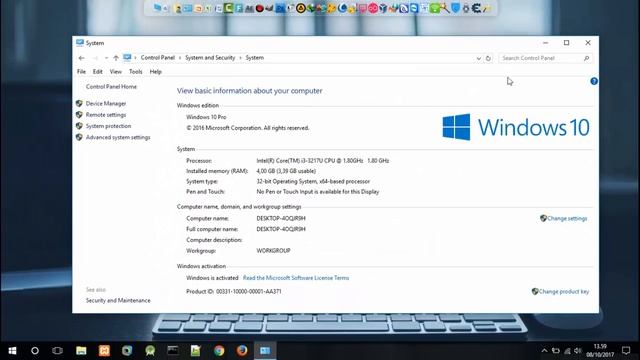640x360 pixels.
Task: Select the computer name DESKTOP-4OQJR9H value
Action: (281, 218)
